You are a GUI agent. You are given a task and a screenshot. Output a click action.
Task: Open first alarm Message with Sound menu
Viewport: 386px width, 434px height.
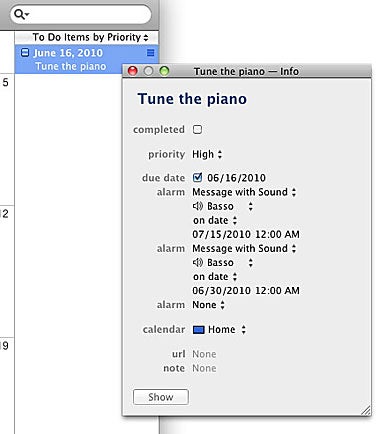coord(244,192)
